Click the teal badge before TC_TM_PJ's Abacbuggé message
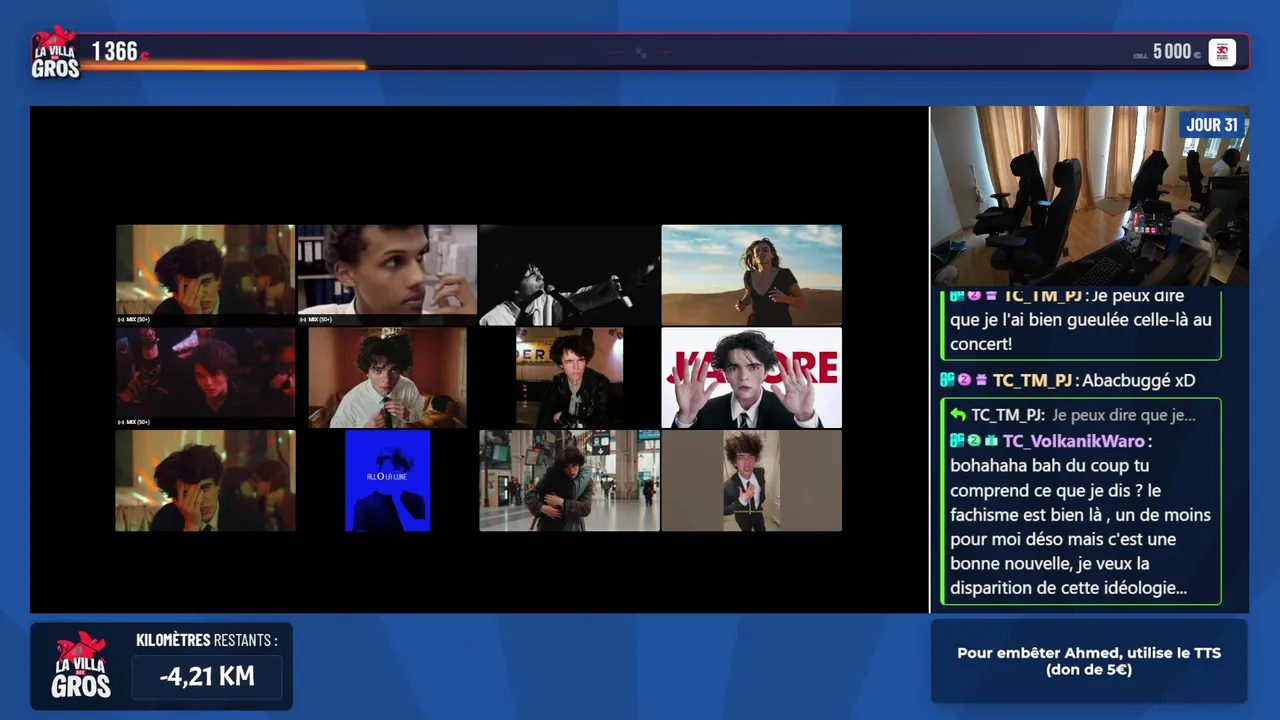The width and height of the screenshot is (1280, 720). click(947, 380)
